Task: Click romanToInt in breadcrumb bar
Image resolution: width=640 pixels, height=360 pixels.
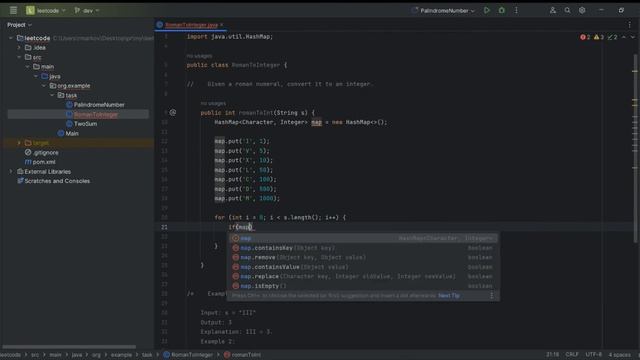Action: coord(242,355)
